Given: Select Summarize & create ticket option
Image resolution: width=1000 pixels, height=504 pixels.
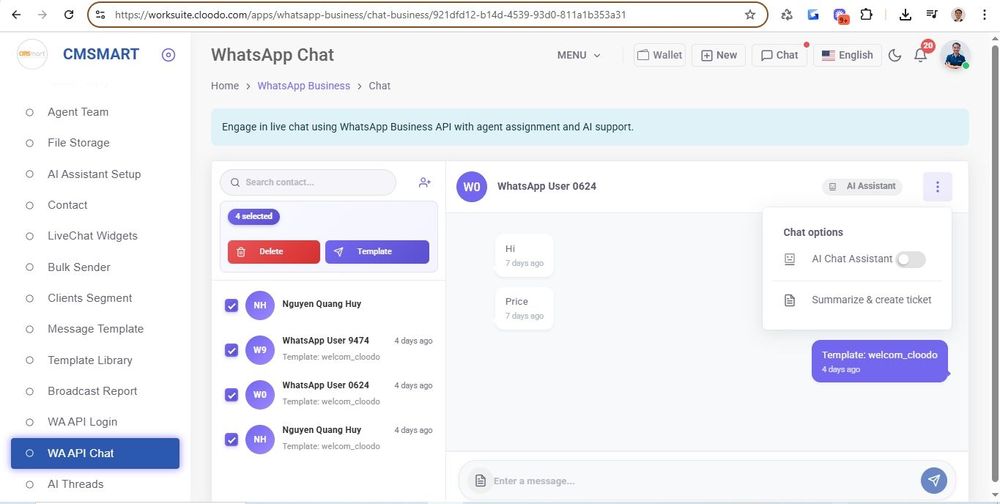Looking at the screenshot, I should 870,300.
